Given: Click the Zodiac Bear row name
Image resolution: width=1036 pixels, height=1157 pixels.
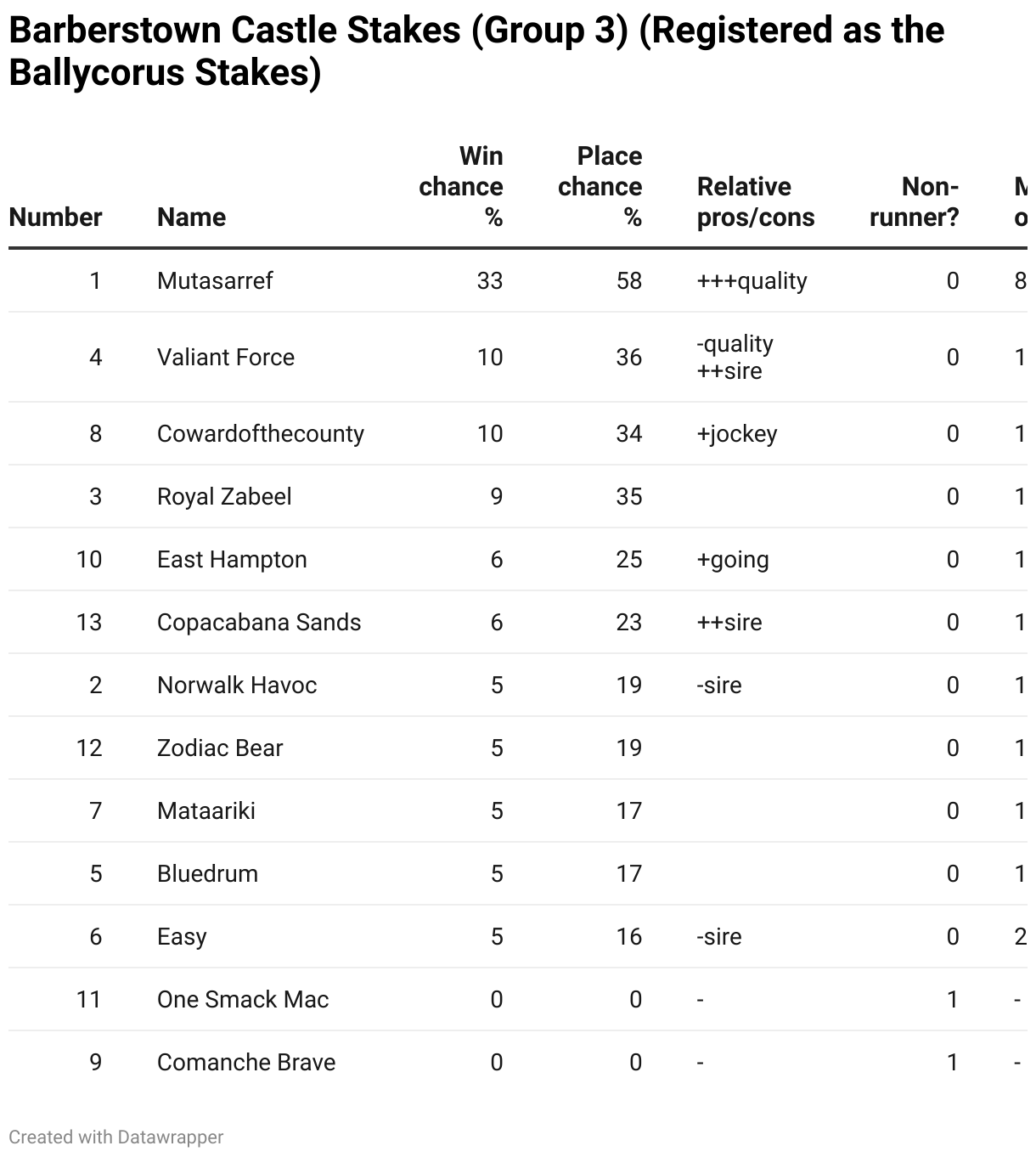Looking at the screenshot, I should tap(220, 748).
